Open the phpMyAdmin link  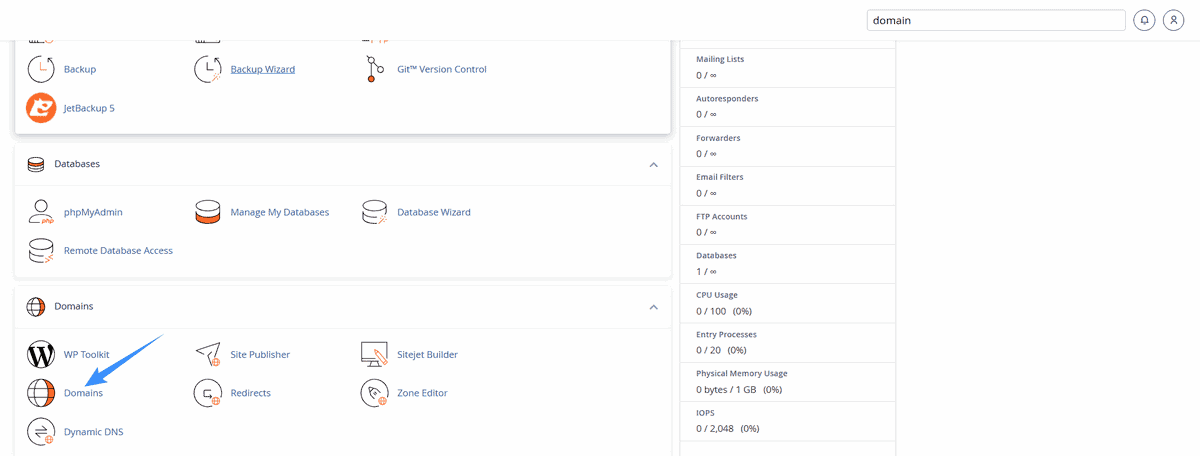click(93, 212)
